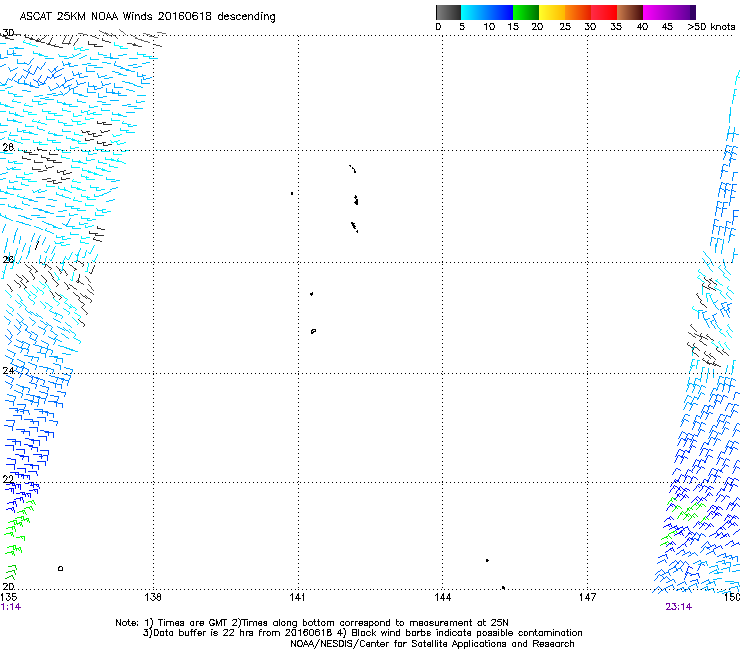Click the brown 35-40 knots color band
The width and height of the screenshot is (740, 650).
630,12
